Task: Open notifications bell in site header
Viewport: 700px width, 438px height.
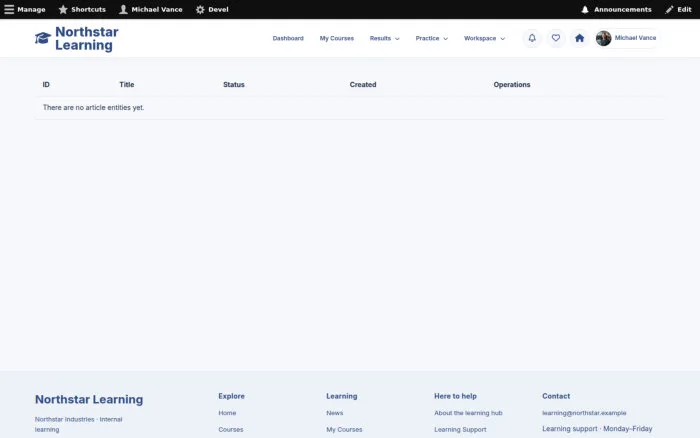Action: pos(532,38)
